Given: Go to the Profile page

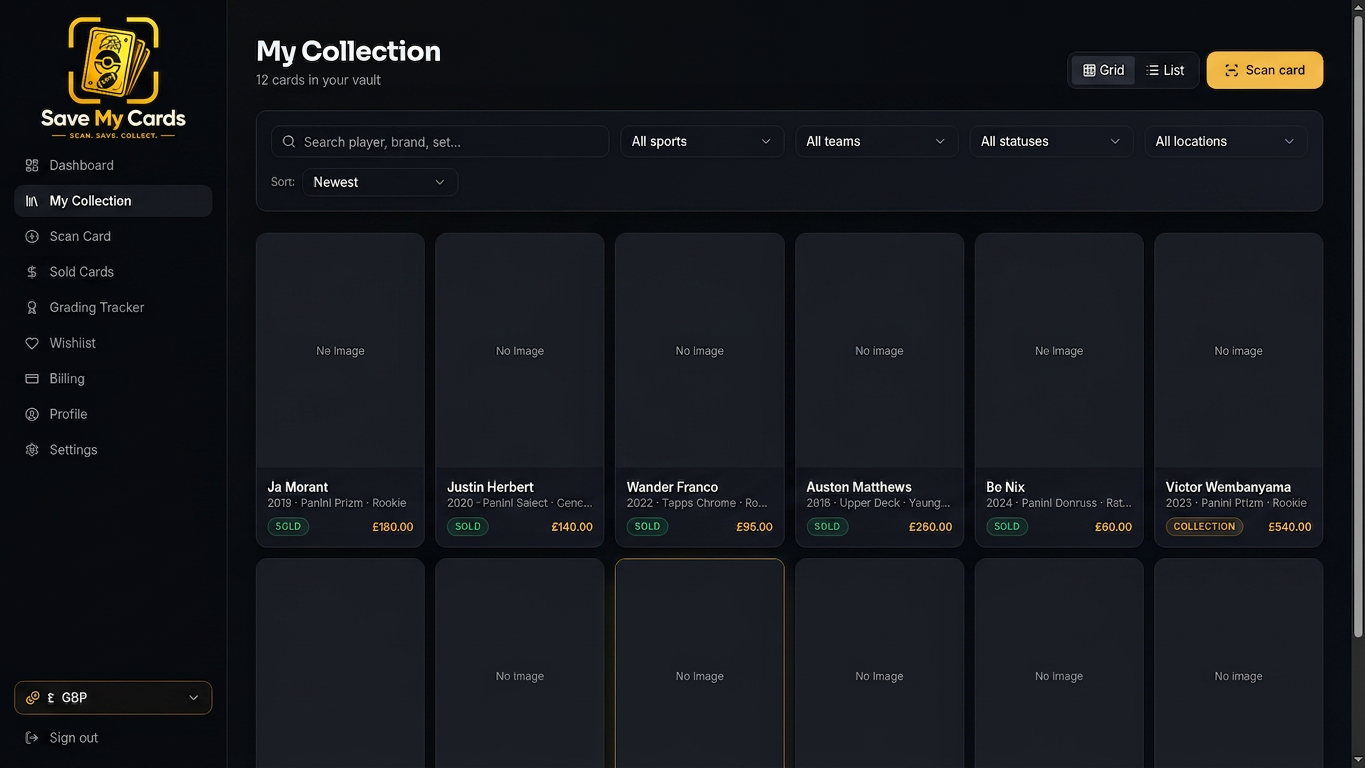Looking at the screenshot, I should (x=113, y=414).
